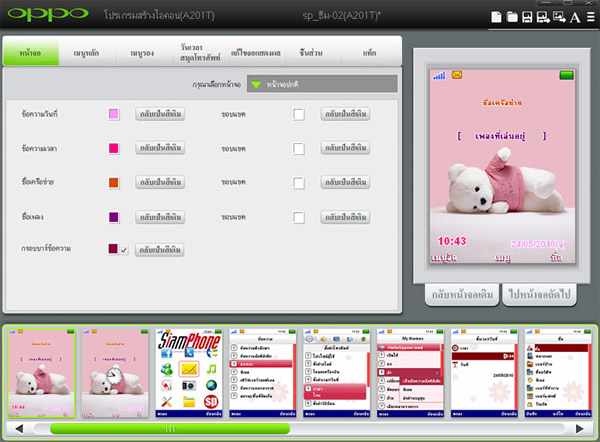
Task: Click the Save As export icon
Action: pyautogui.click(x=544, y=17)
